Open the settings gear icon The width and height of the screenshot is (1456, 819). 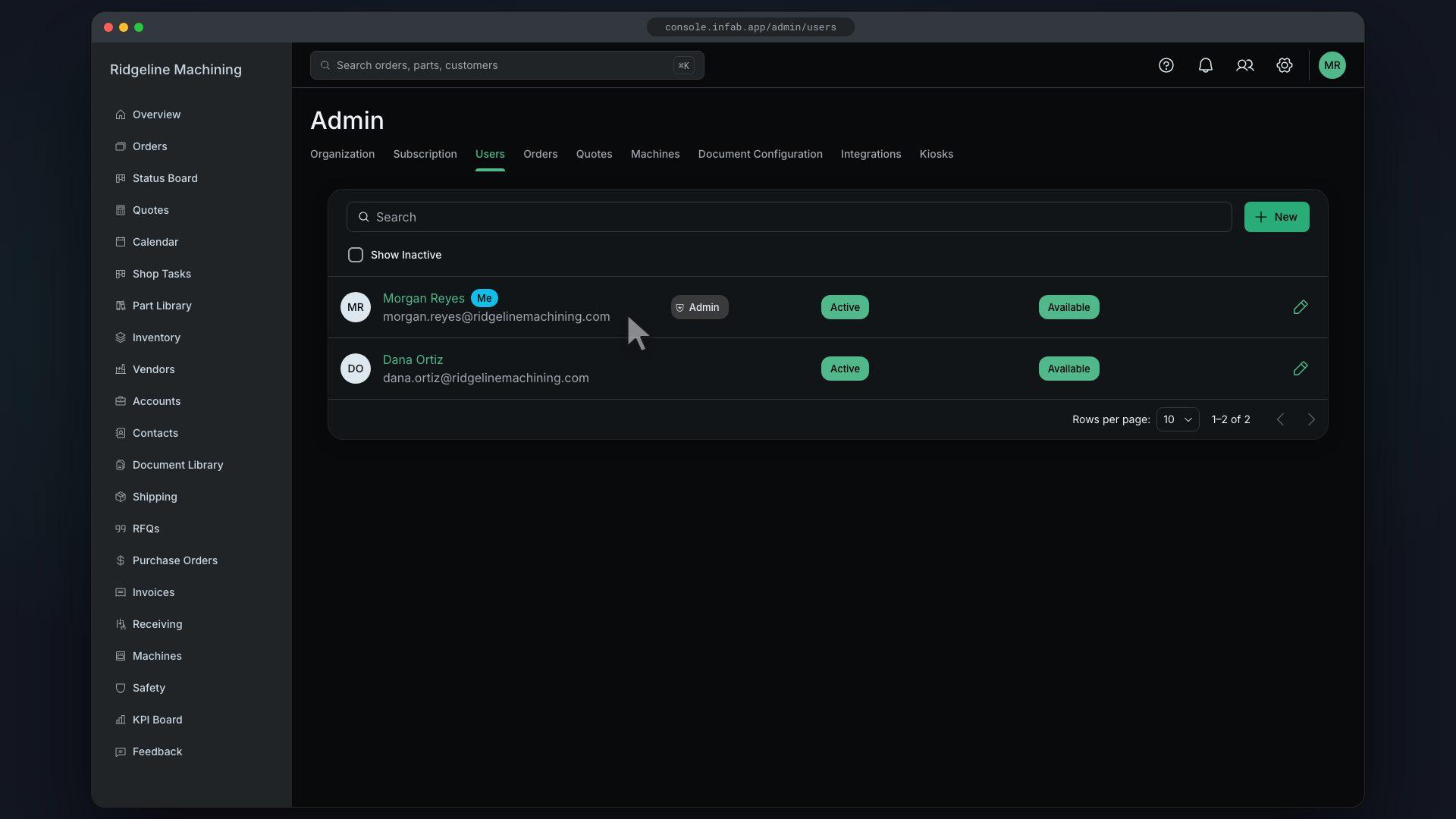point(1285,65)
